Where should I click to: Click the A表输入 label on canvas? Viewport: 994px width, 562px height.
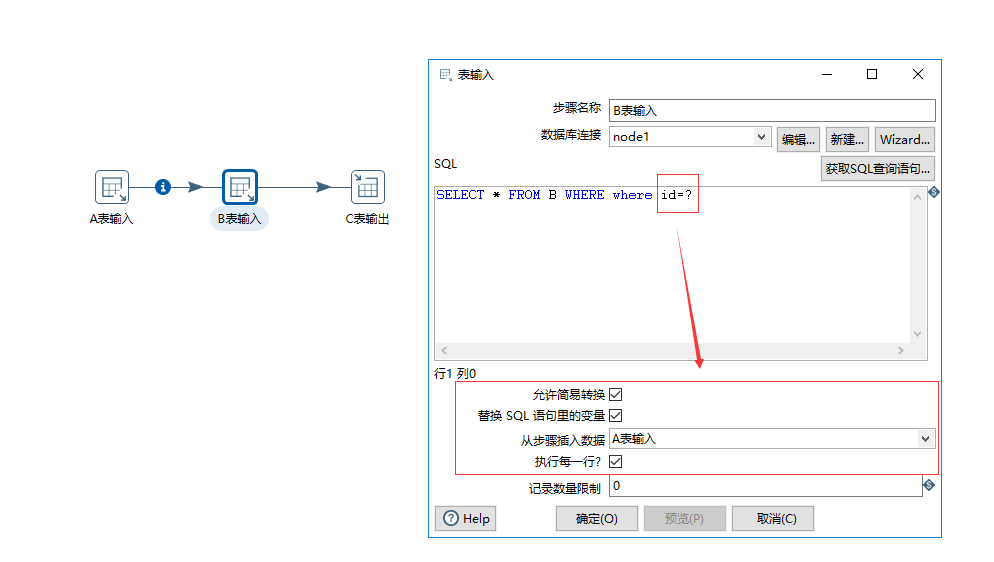tap(112, 219)
